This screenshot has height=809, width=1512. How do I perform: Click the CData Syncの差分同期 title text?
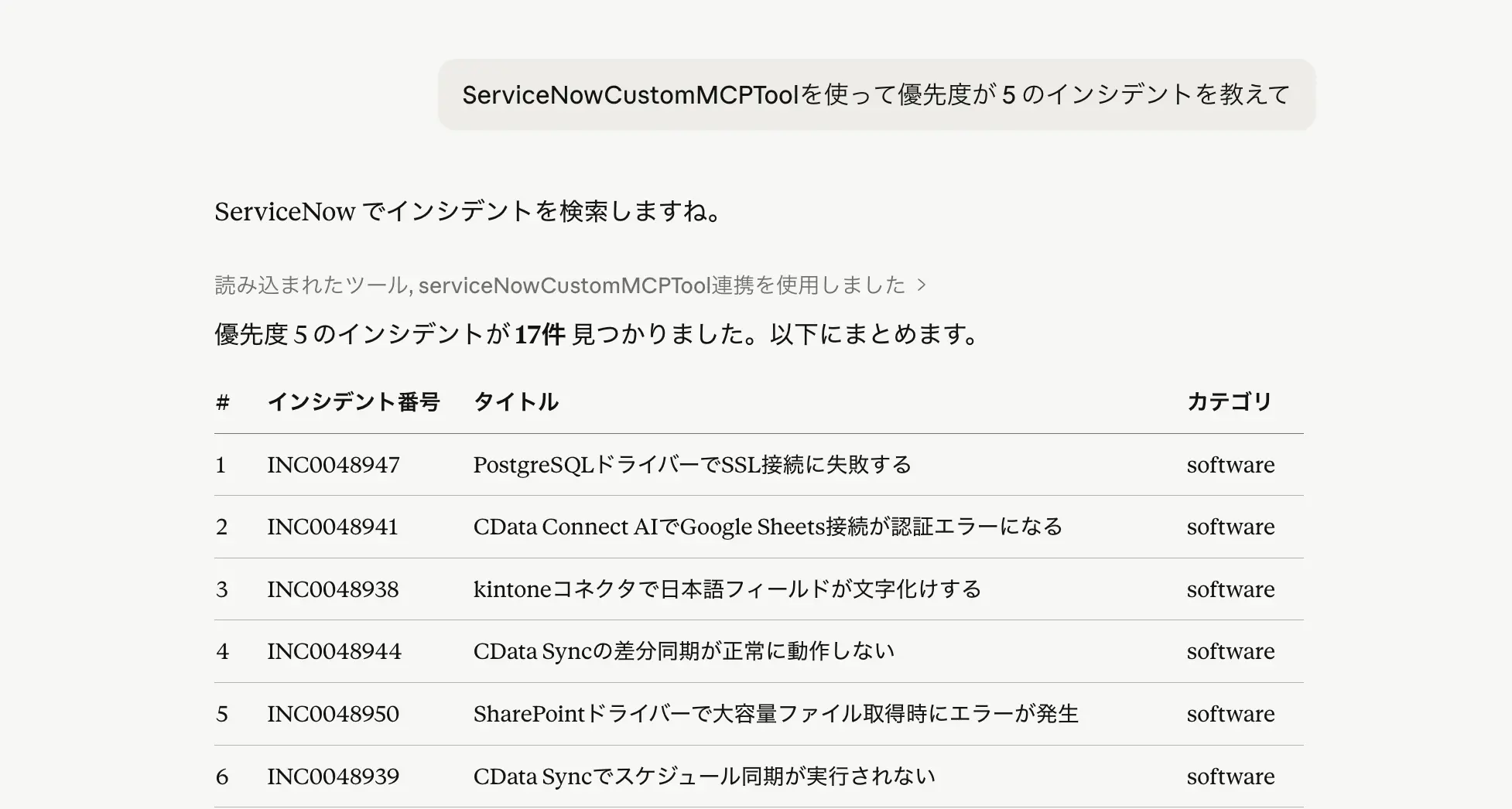(684, 651)
